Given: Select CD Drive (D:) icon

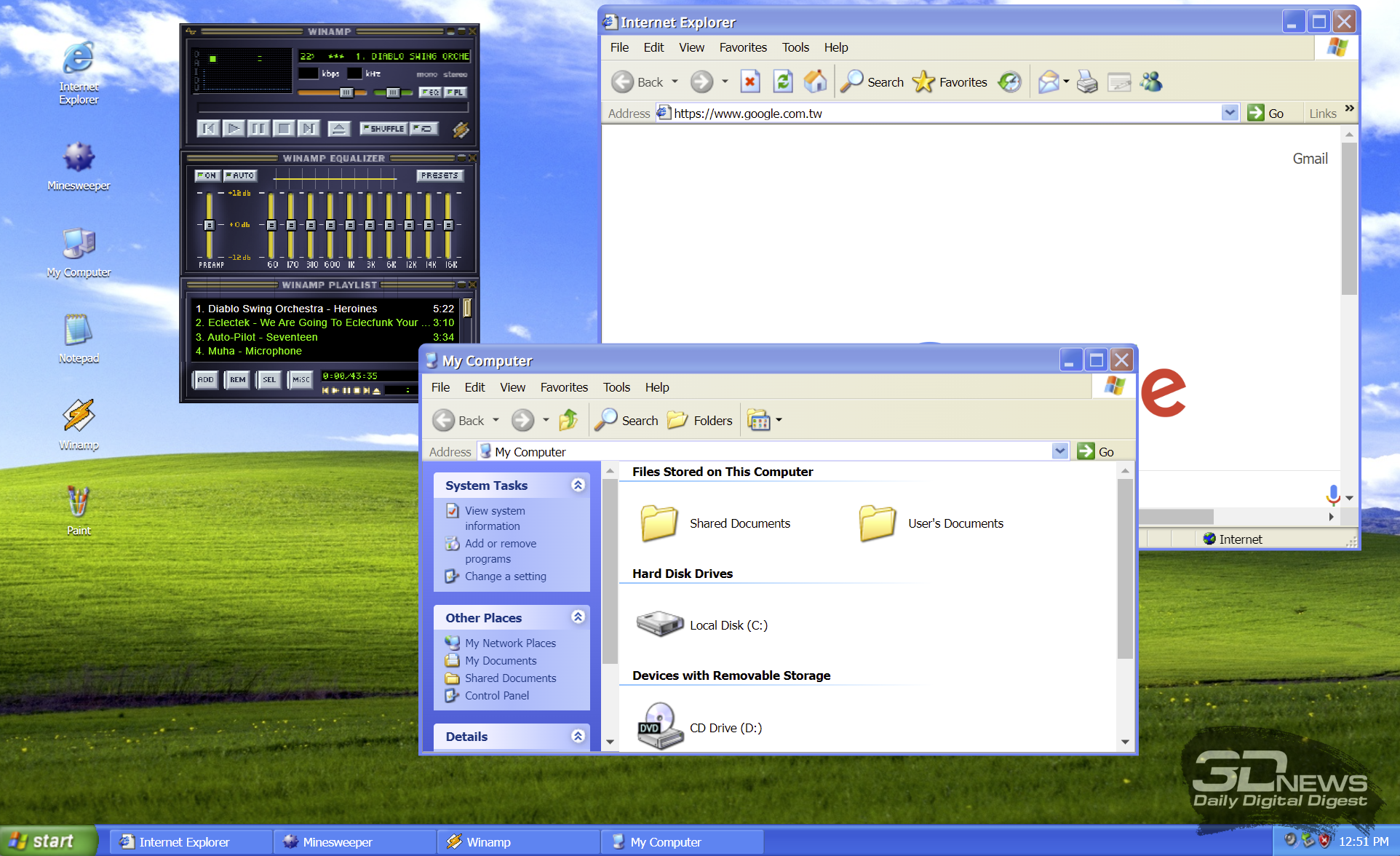Looking at the screenshot, I should [660, 726].
